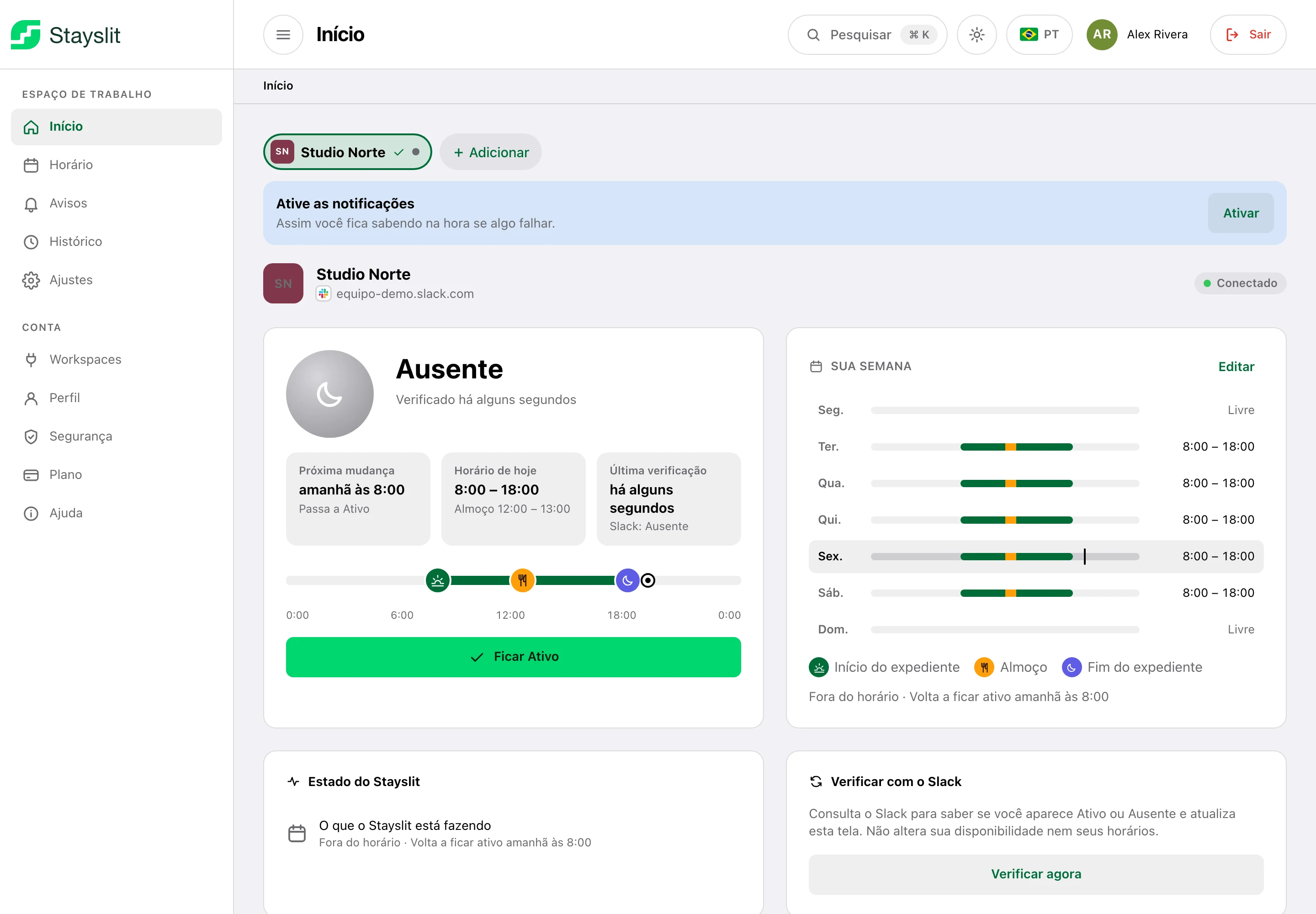Click the equipo-demo.slack.com link
Screen dimensions: 1316x914
[404, 294]
